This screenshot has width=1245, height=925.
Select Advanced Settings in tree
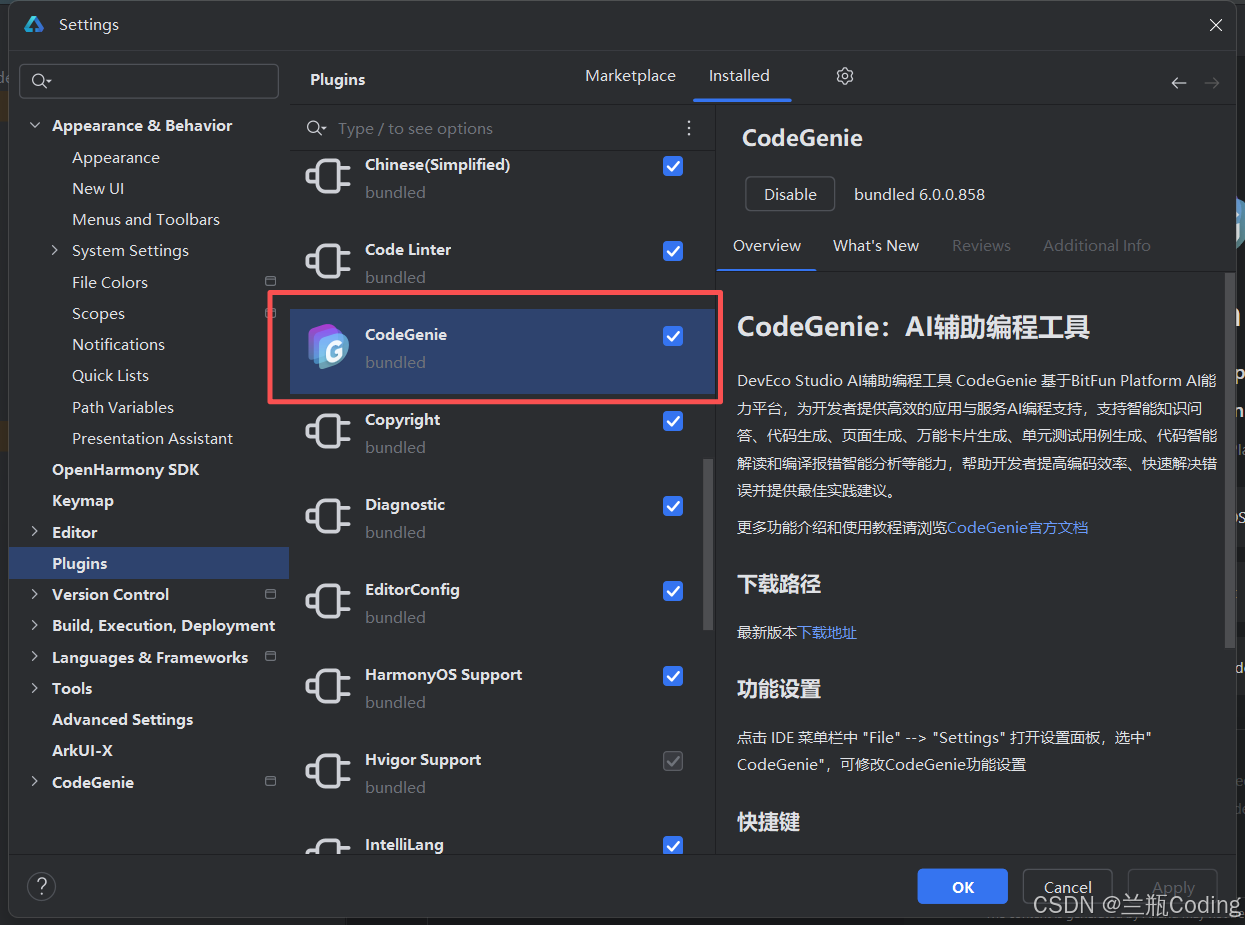[123, 719]
